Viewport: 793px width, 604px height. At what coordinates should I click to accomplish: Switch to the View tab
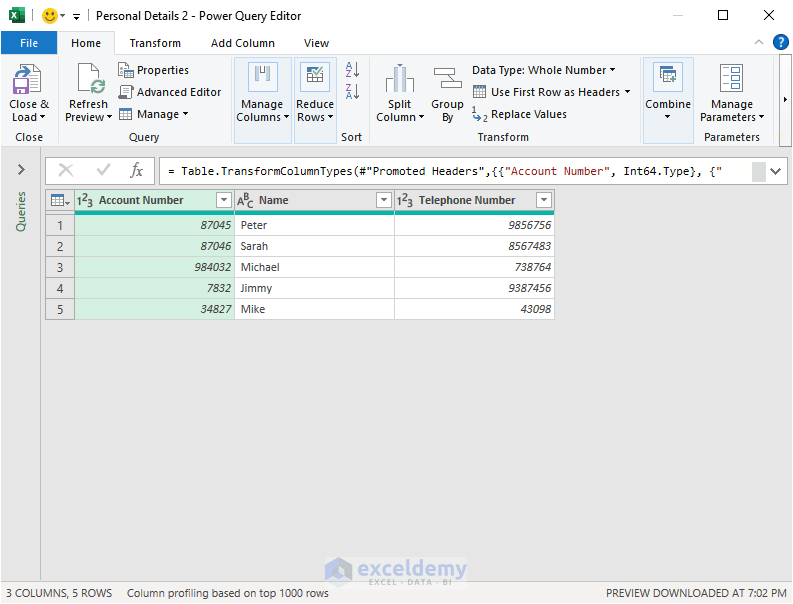tap(317, 43)
